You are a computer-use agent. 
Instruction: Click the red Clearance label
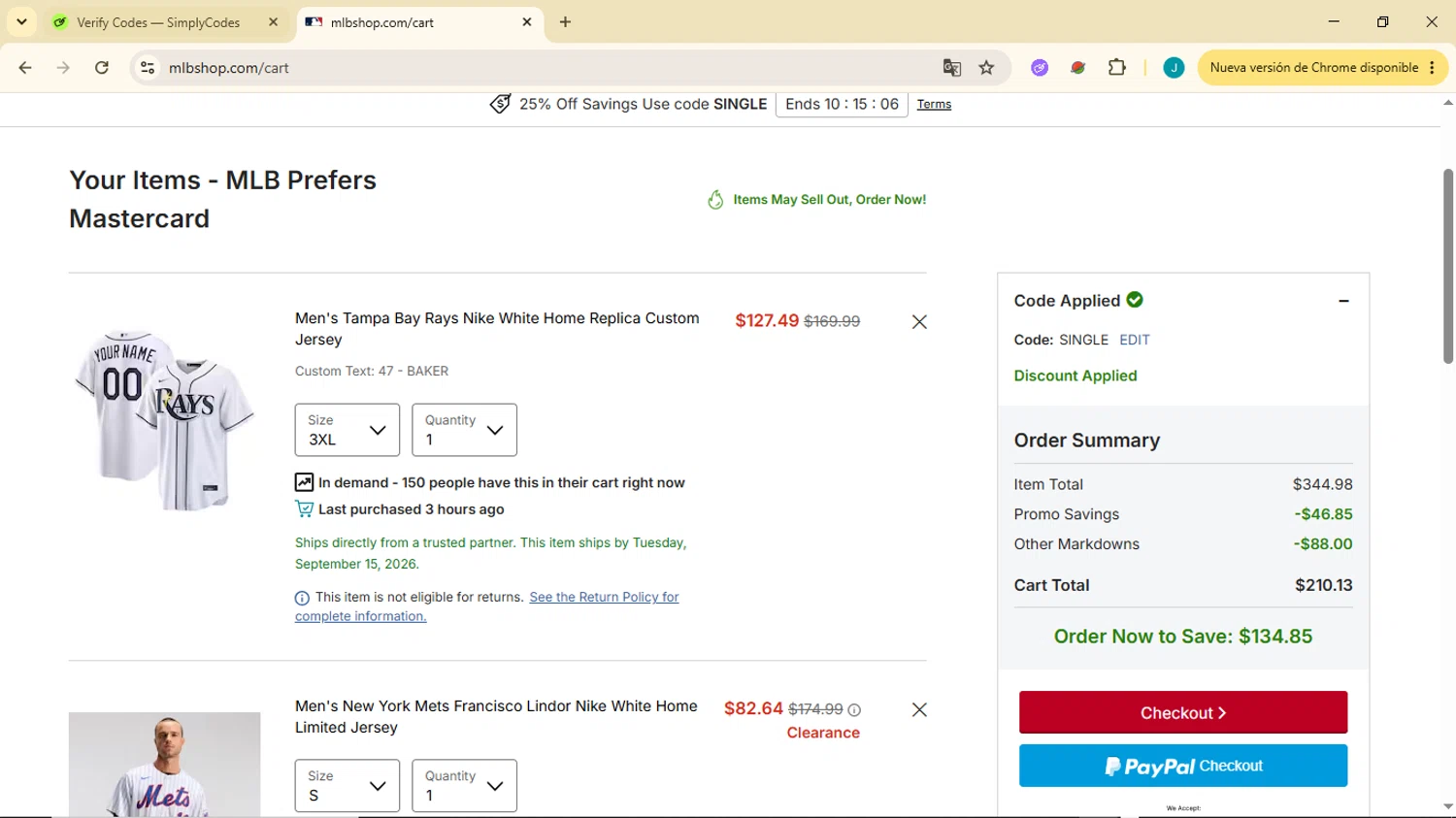(x=823, y=733)
